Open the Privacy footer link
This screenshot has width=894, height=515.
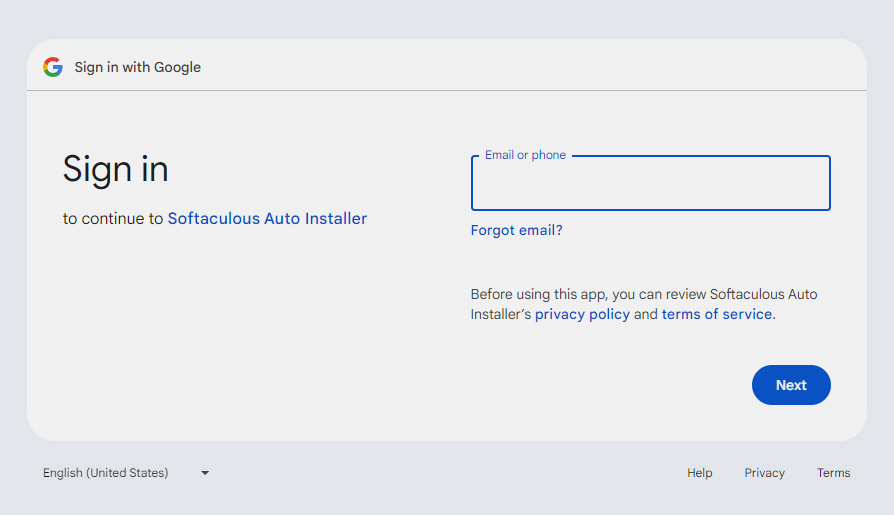(x=765, y=473)
